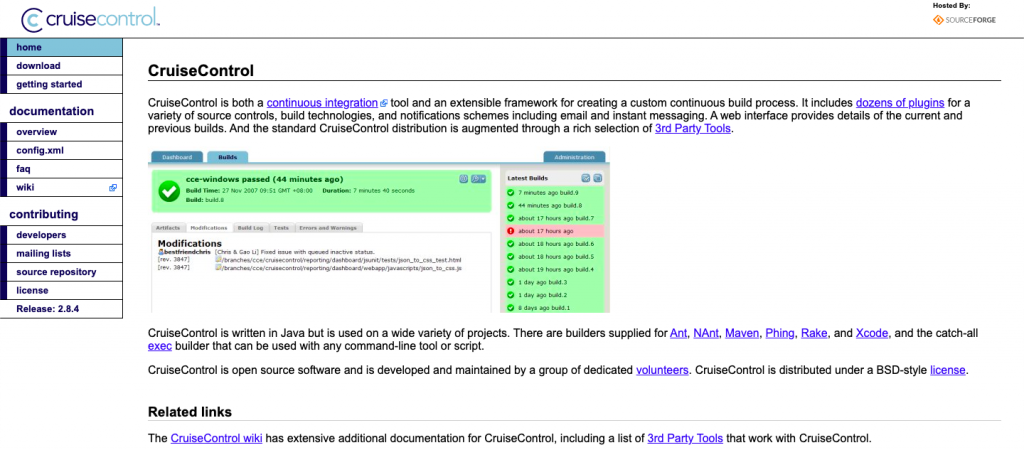1024x450 pixels.
Task: Click the contributing sidebar heading
Action: [x=44, y=214]
